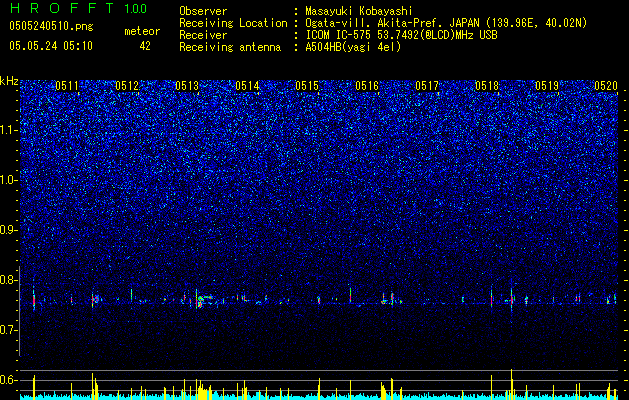
Task: Click the 0.9 kHz axis label
Action: (9, 230)
